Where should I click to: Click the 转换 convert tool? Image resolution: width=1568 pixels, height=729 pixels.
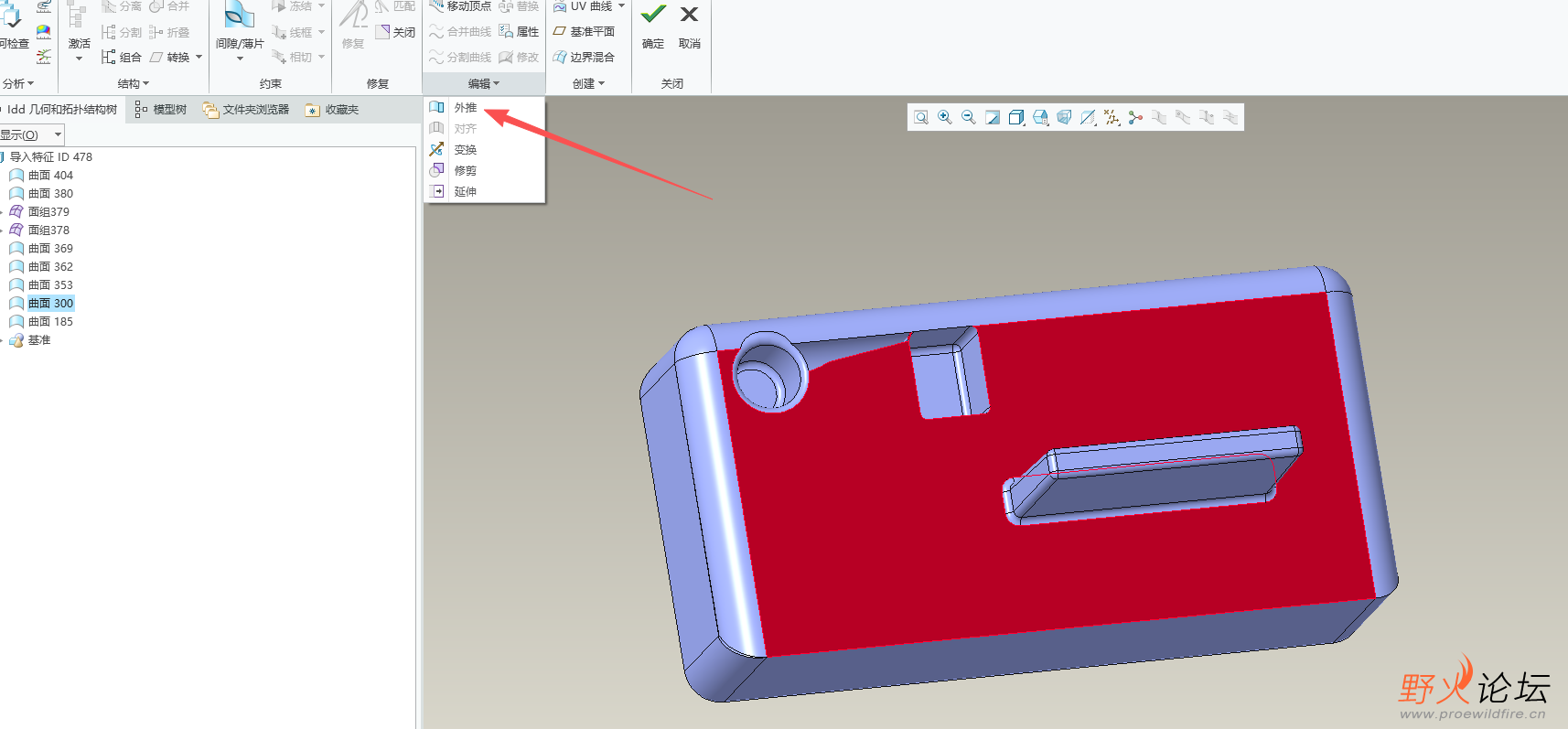[x=170, y=57]
